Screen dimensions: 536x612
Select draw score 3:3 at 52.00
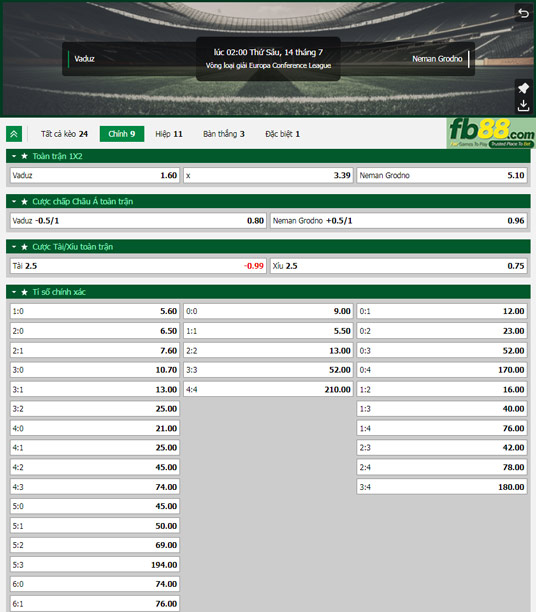(268, 370)
